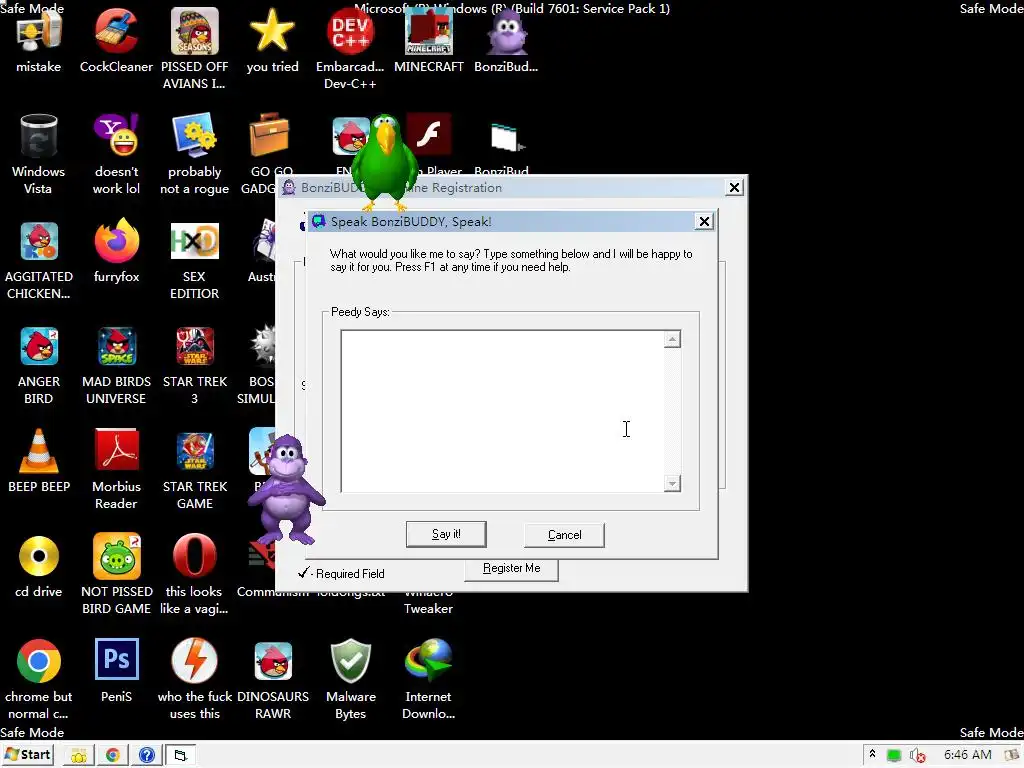Open the purple BonziBud desktop icon
Viewport: 1024px width, 768px height.
(507, 31)
